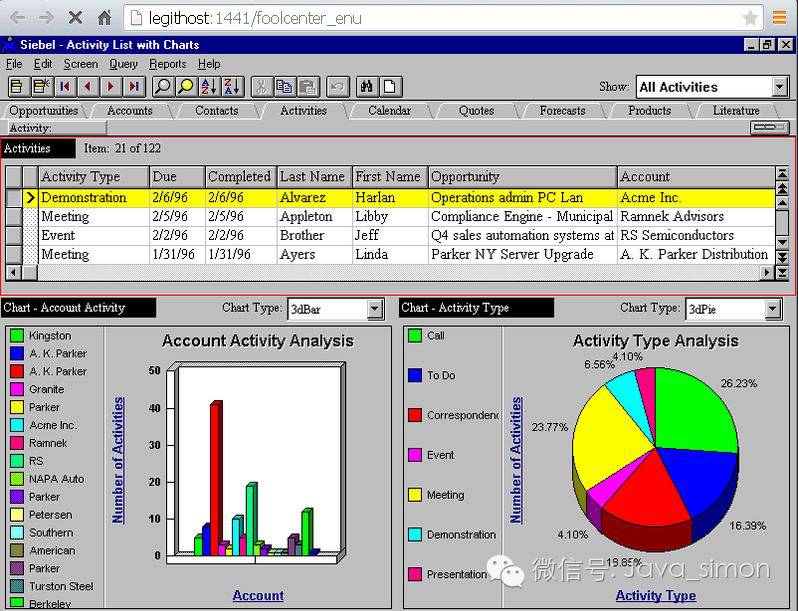Click the Opportunity column header
The width and height of the screenshot is (798, 611).
click(523, 177)
